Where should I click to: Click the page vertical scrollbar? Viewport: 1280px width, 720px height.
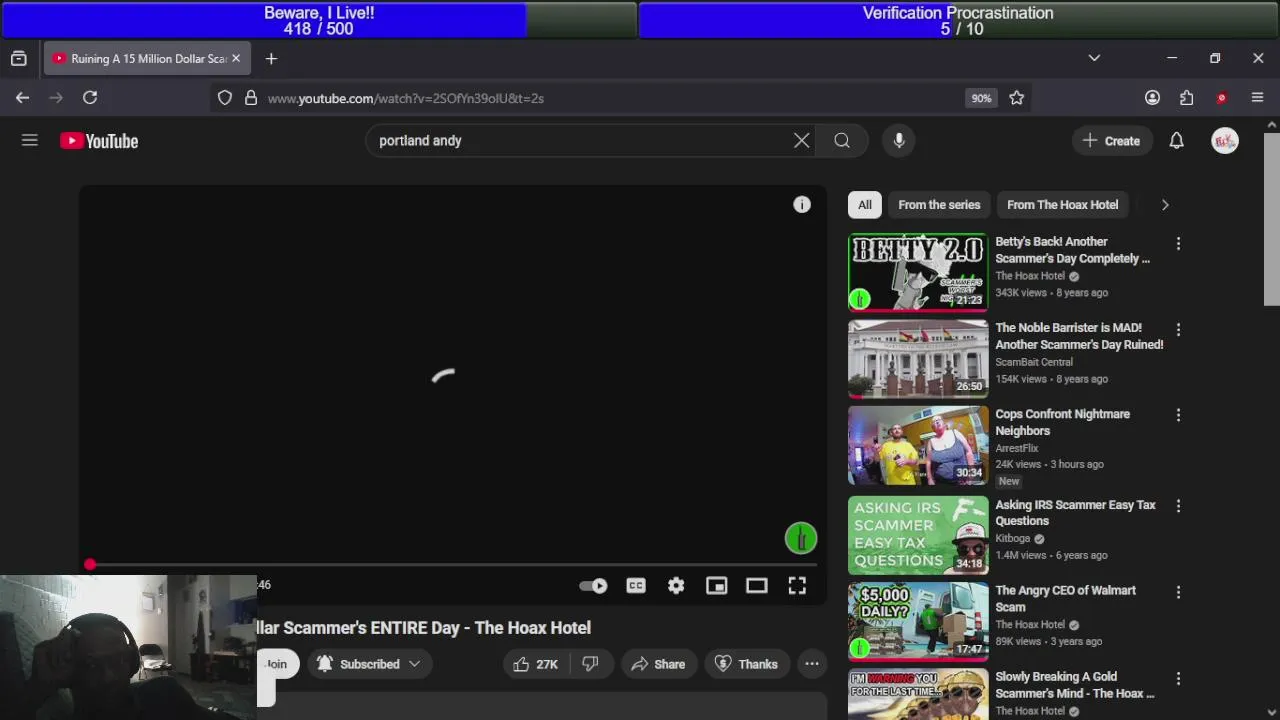coord(1272,219)
